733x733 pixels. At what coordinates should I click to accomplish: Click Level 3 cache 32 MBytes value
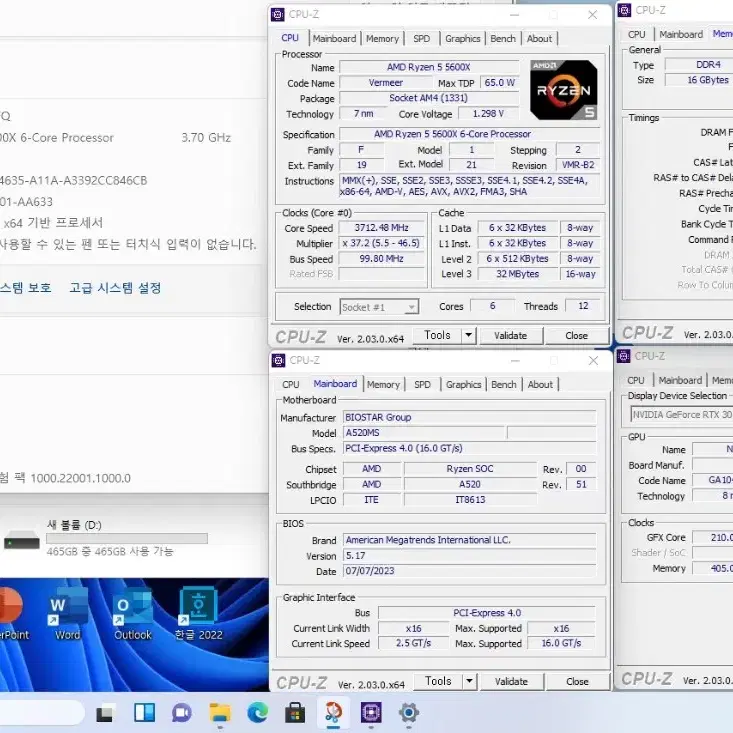click(x=517, y=274)
